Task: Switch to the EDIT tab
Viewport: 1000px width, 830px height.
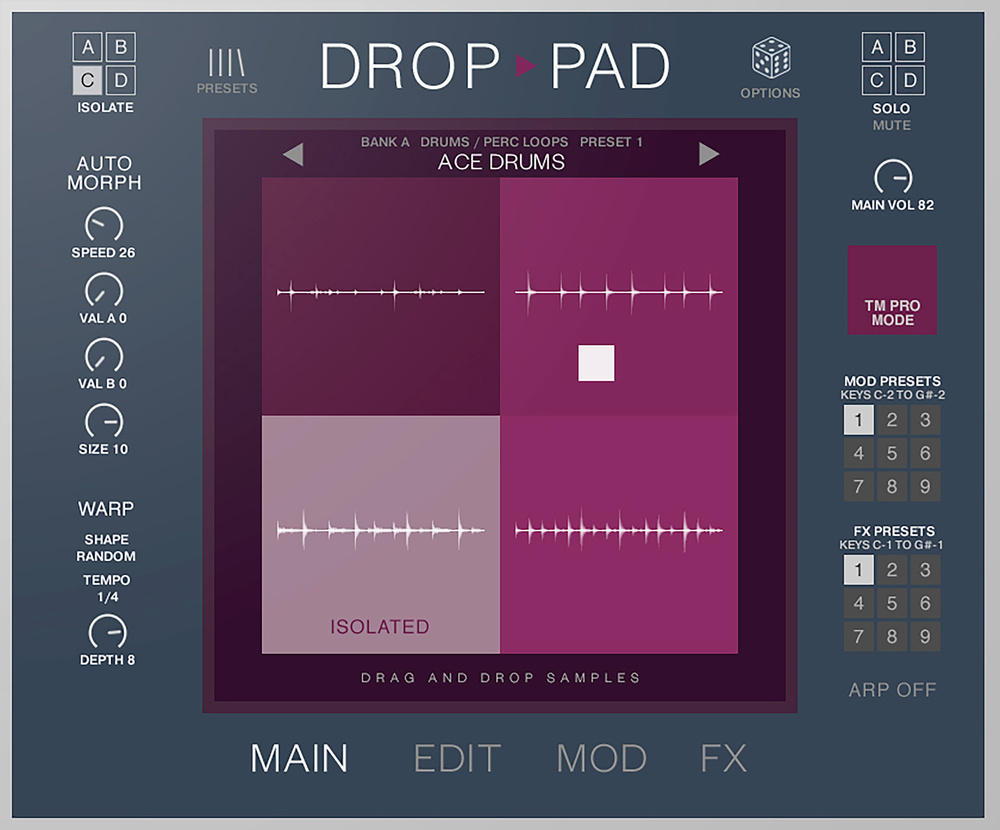Action: tap(457, 758)
